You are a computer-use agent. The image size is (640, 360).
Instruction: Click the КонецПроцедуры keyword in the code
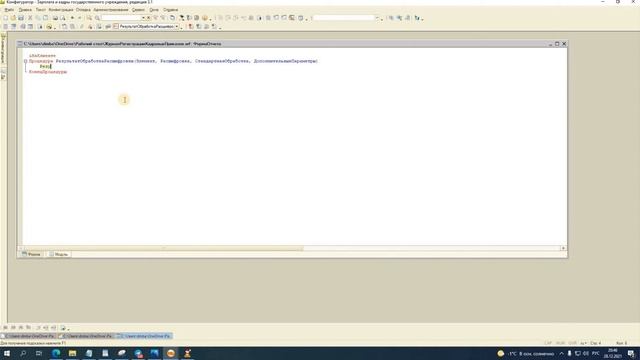tap(48, 72)
